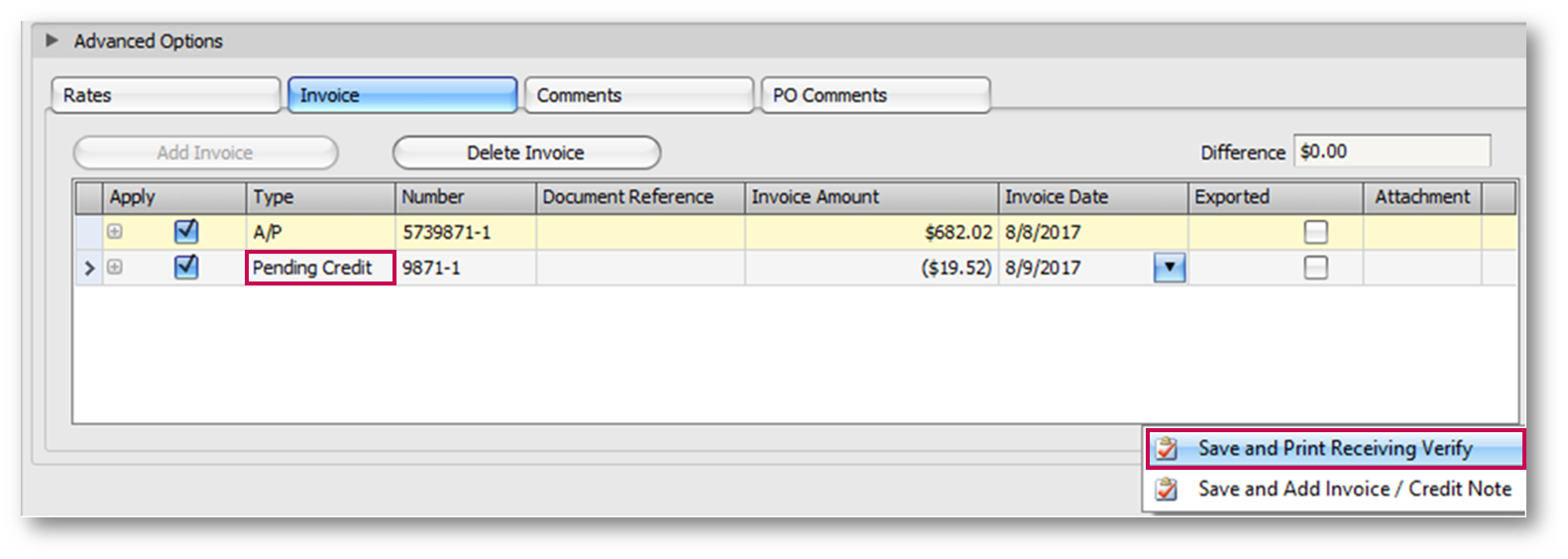
Task: Open the Invoice Date dropdown for 8/9/2017
Action: pos(1170,268)
